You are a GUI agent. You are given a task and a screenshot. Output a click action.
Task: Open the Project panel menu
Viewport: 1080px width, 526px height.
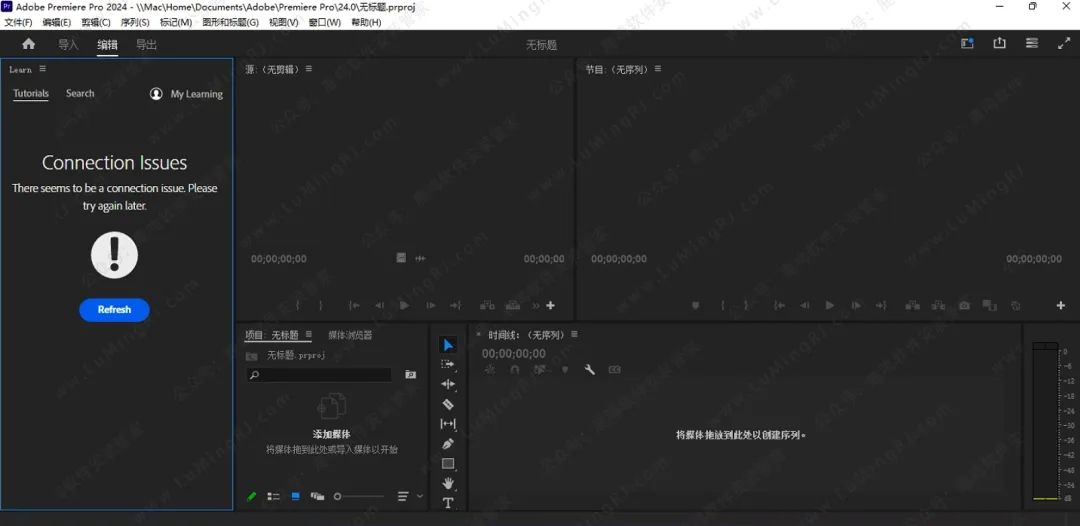pos(309,335)
